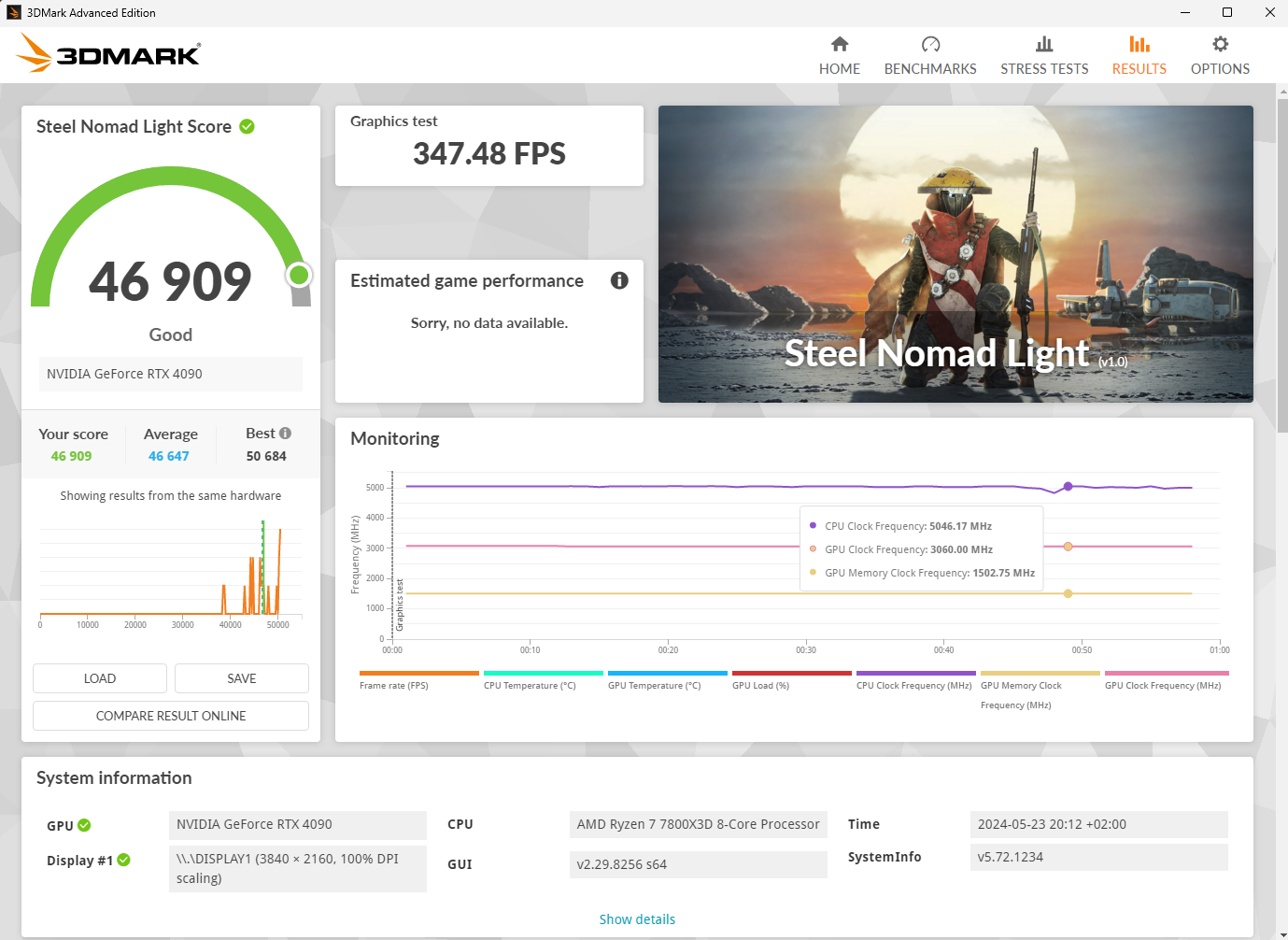Open Options settings tab
Screen dimensions: 1288x940
click(1220, 56)
